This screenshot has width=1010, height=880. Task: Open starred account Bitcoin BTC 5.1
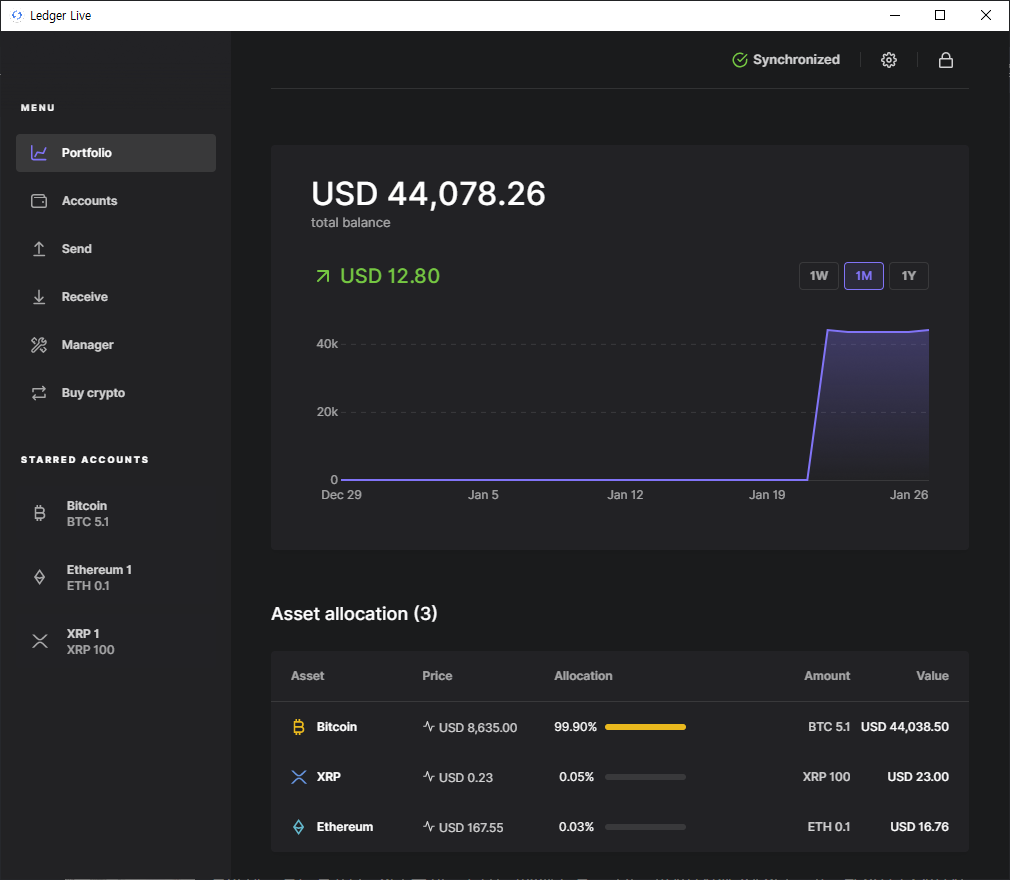pos(116,513)
